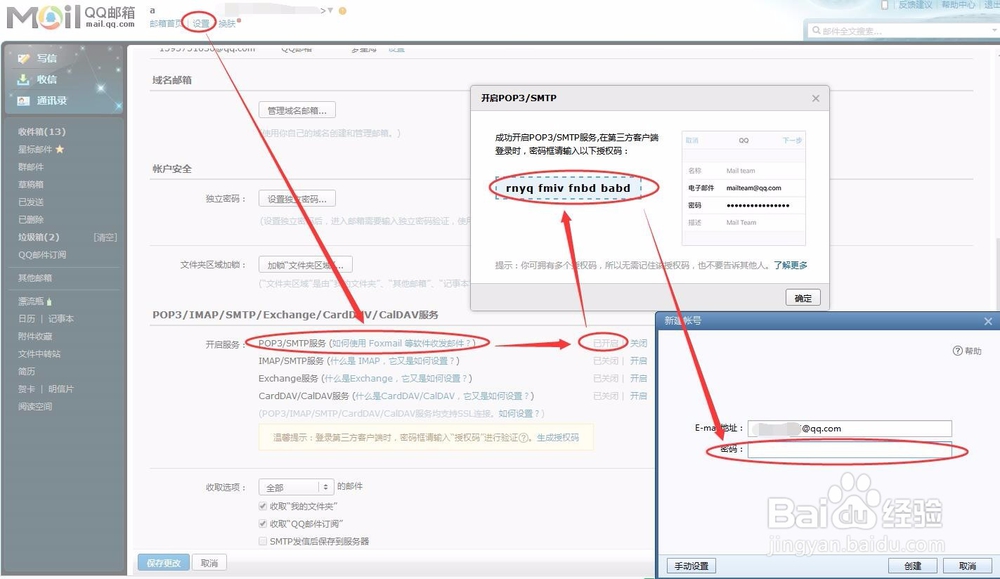Image resolution: width=1000 pixels, height=579 pixels.
Task: Turn on CardDAV/CalDAV service via 开启
Action: (638, 396)
